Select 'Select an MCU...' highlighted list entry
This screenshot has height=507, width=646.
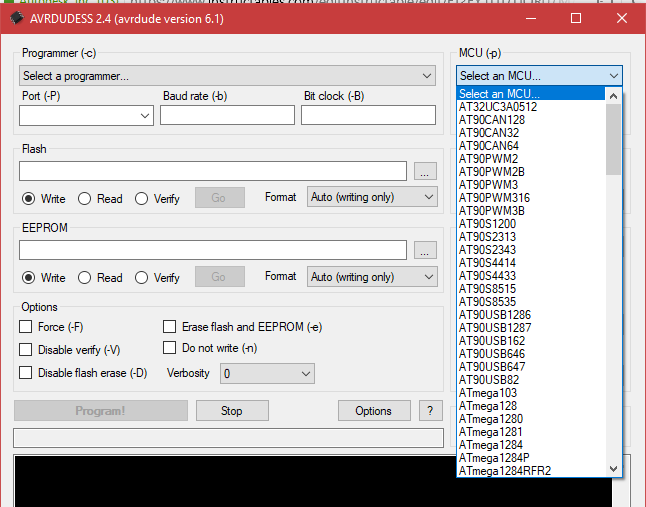pyautogui.click(x=531, y=93)
